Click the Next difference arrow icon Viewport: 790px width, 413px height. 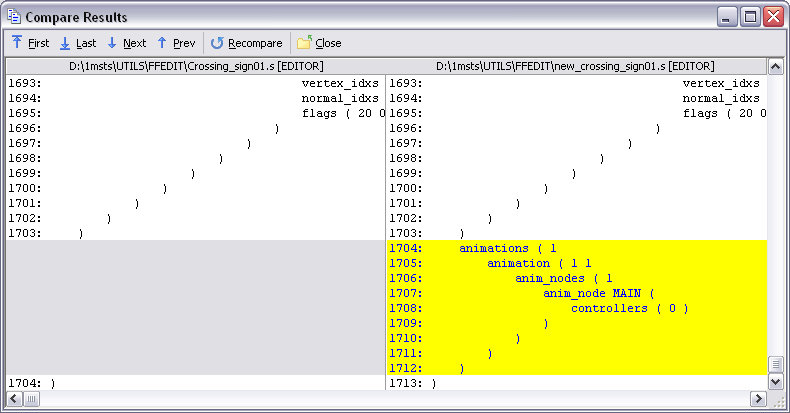click(112, 43)
